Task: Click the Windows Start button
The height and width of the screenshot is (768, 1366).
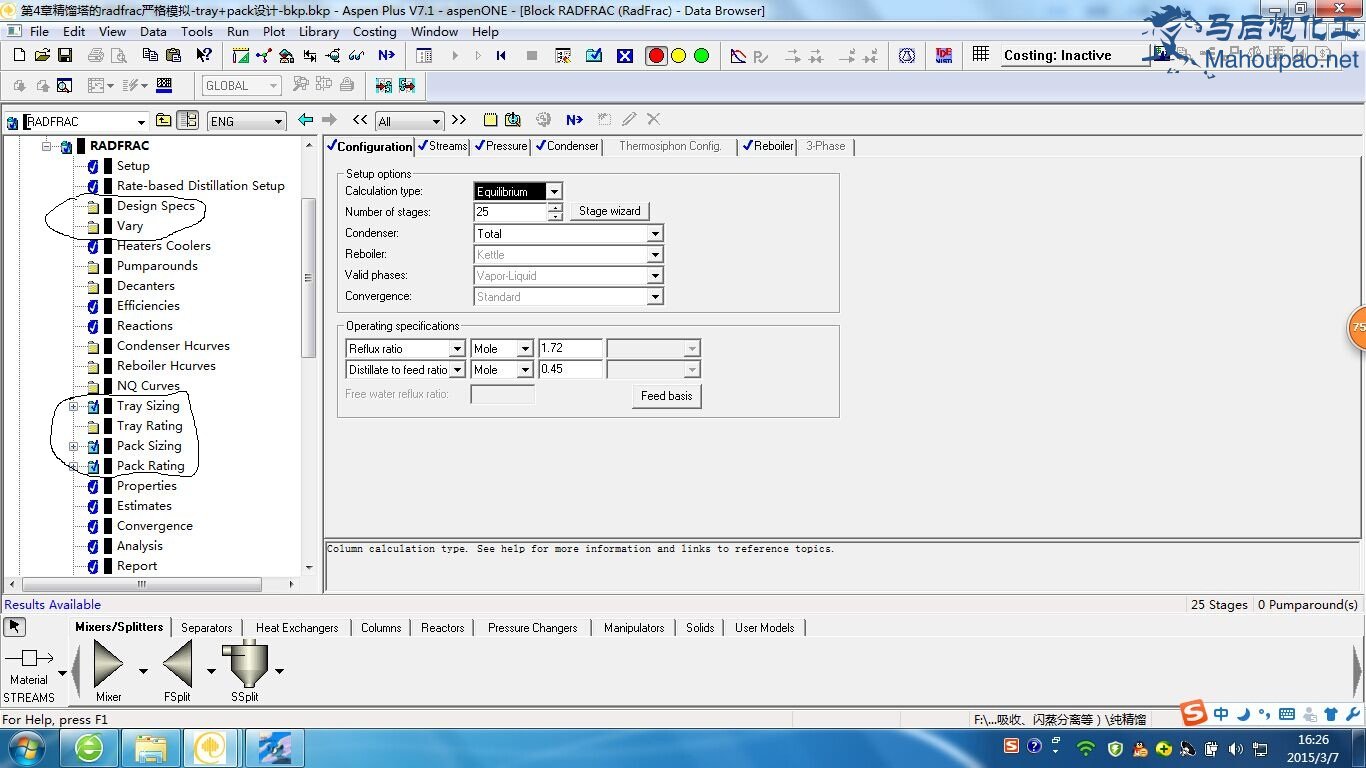Action: 25,747
